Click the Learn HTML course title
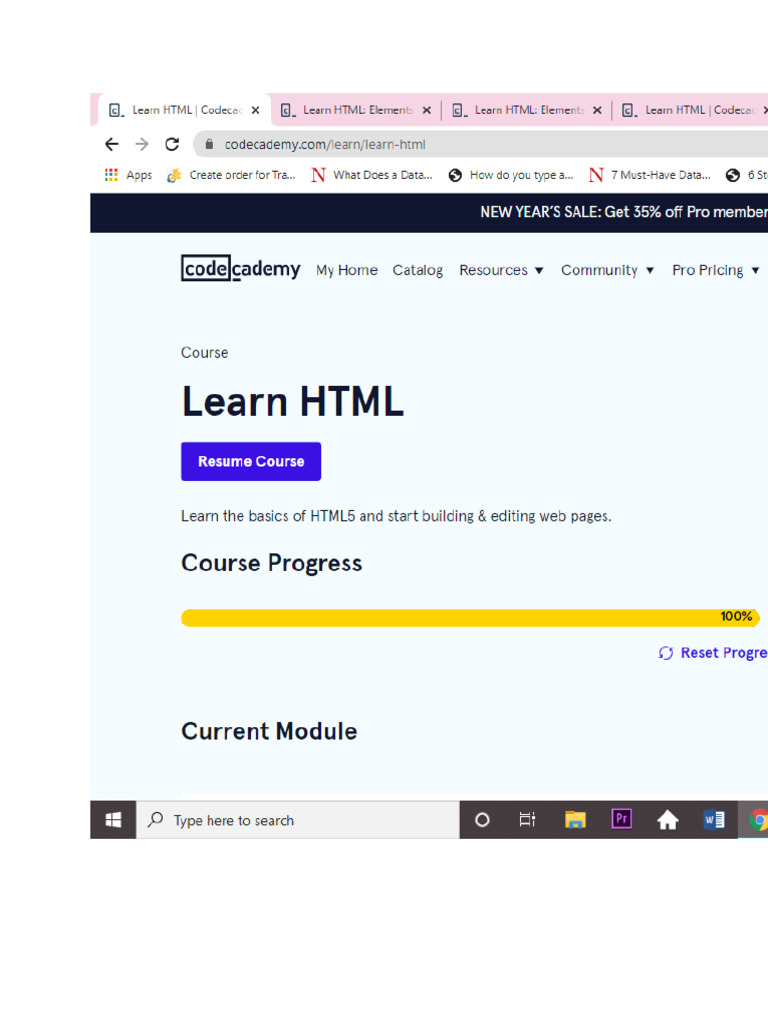The image size is (768, 1024). pos(293,400)
